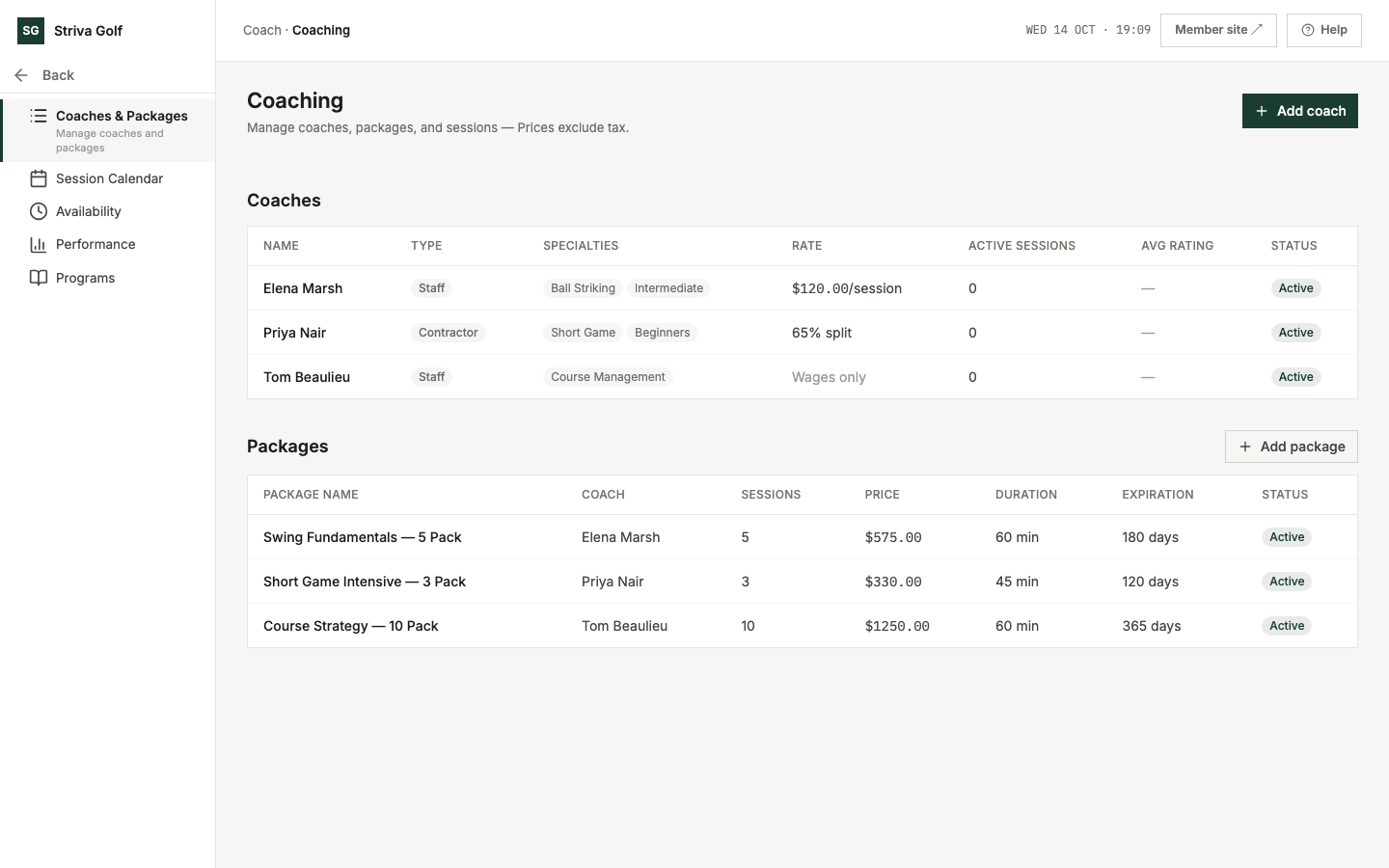Click the 65% split rate
This screenshot has width=1389, height=868.
(x=822, y=333)
